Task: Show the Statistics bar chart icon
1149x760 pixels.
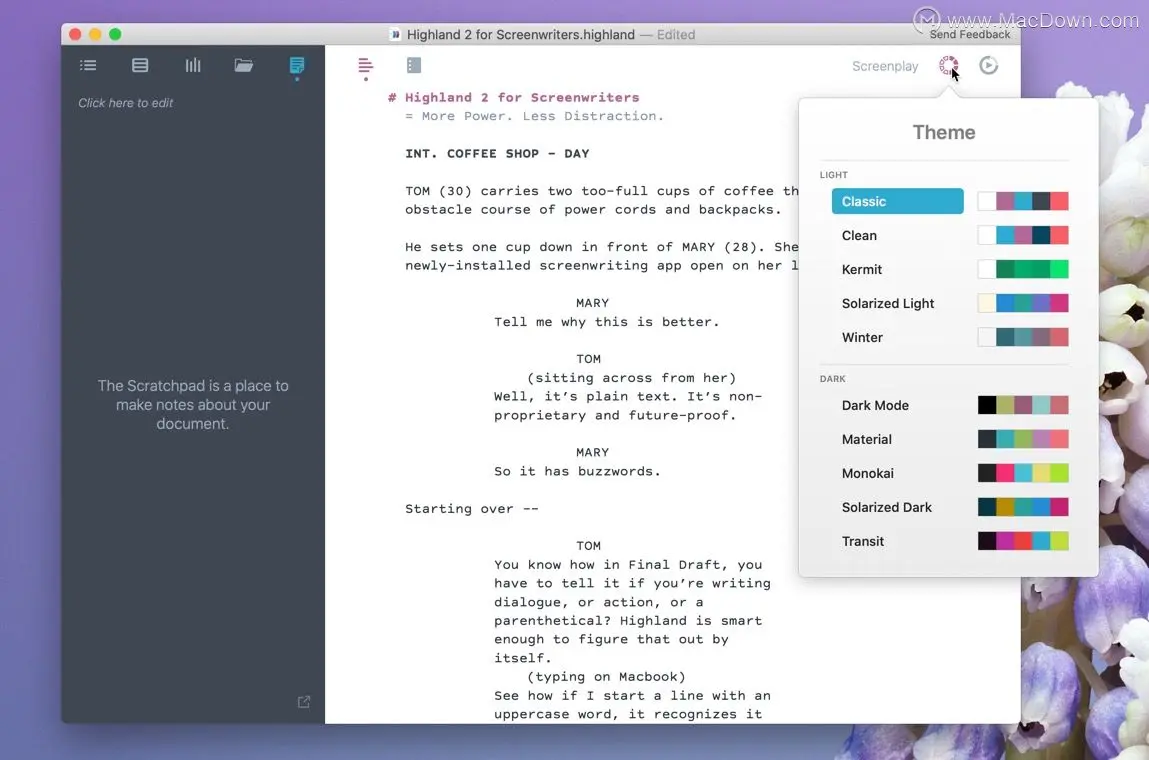Action: point(193,65)
